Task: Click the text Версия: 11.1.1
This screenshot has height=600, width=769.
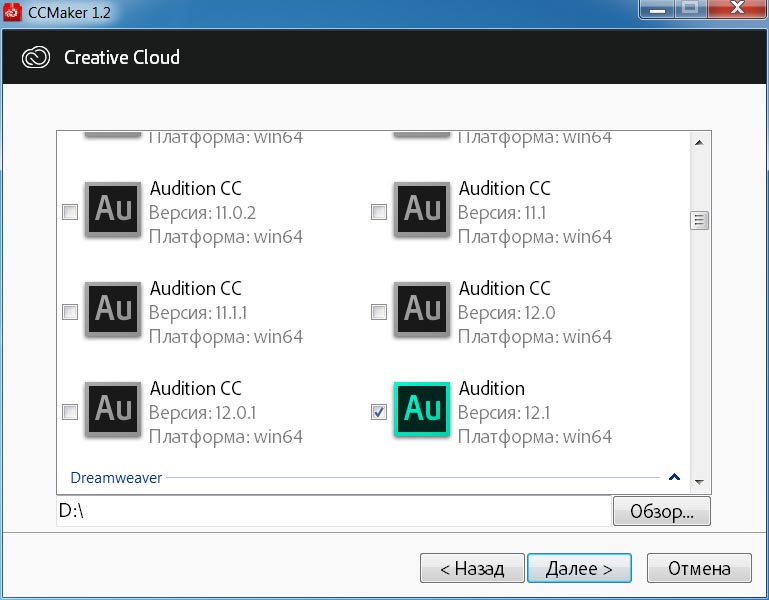Action: coord(198,313)
